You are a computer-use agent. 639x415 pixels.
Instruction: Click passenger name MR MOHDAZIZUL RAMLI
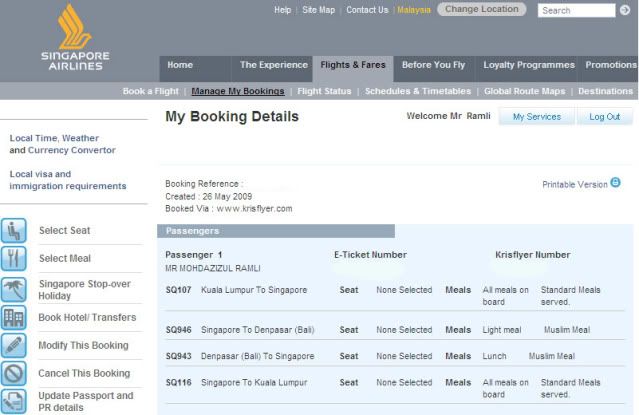[x=213, y=269]
